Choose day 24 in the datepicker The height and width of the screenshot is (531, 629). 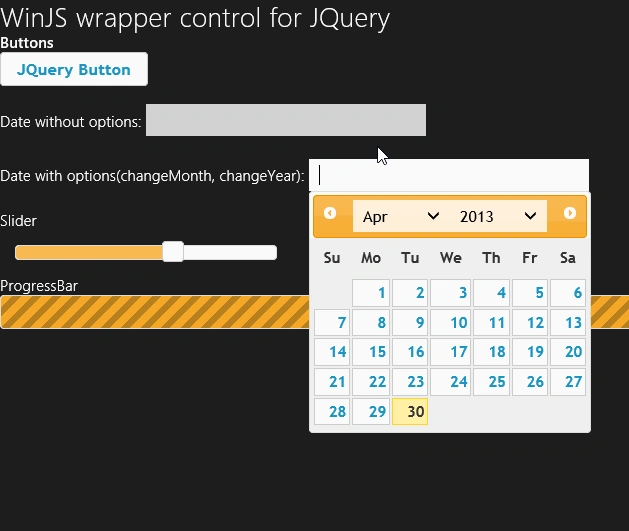(x=450, y=382)
